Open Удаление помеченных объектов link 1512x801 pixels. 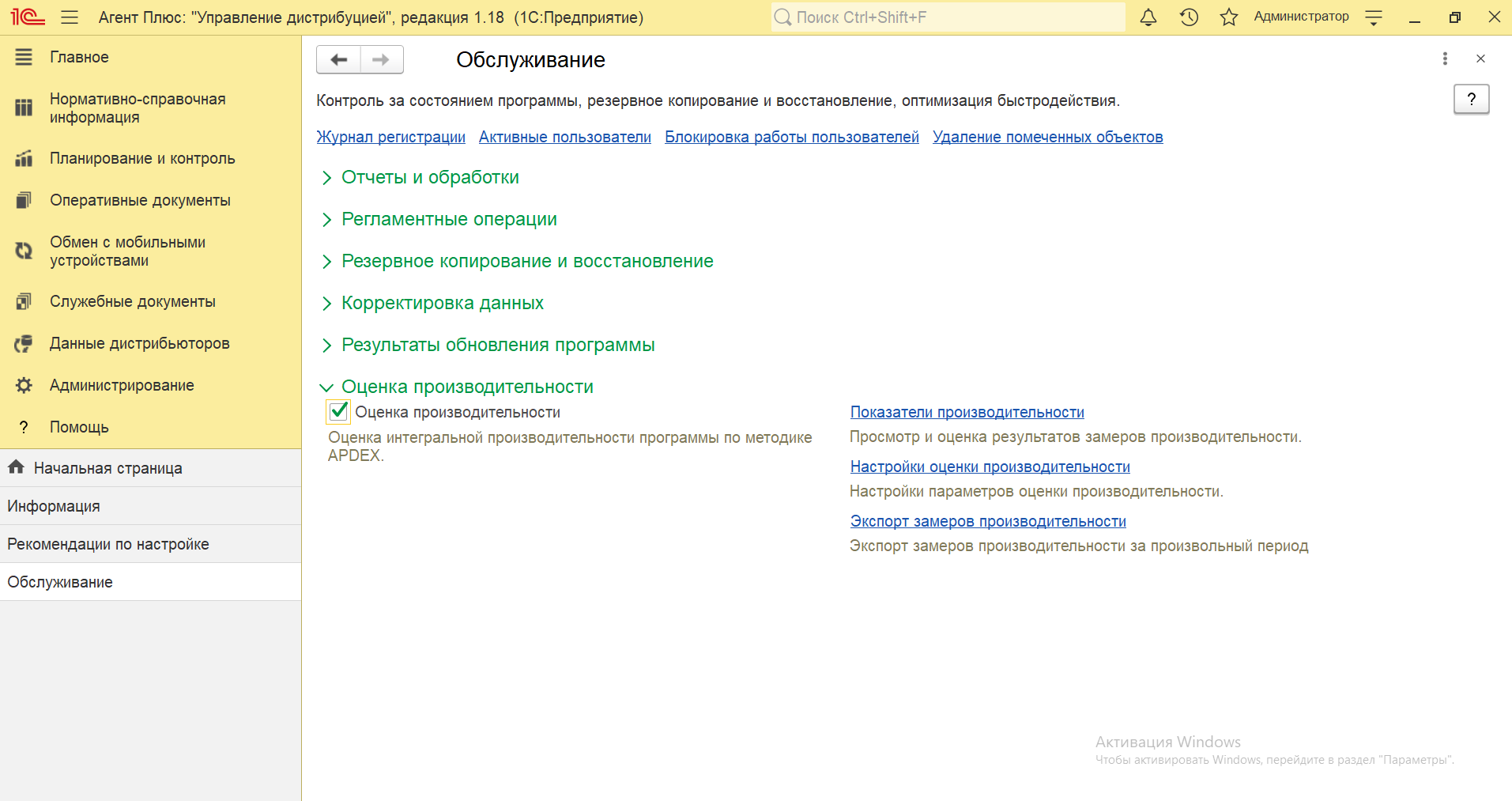pyautogui.click(x=1048, y=137)
